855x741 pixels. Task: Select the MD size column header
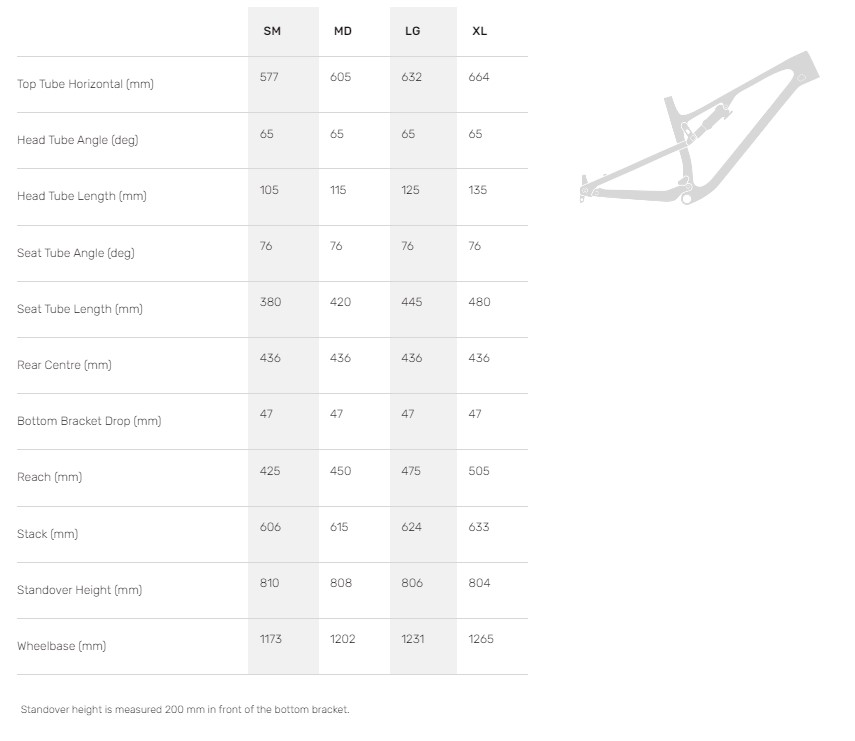click(342, 31)
